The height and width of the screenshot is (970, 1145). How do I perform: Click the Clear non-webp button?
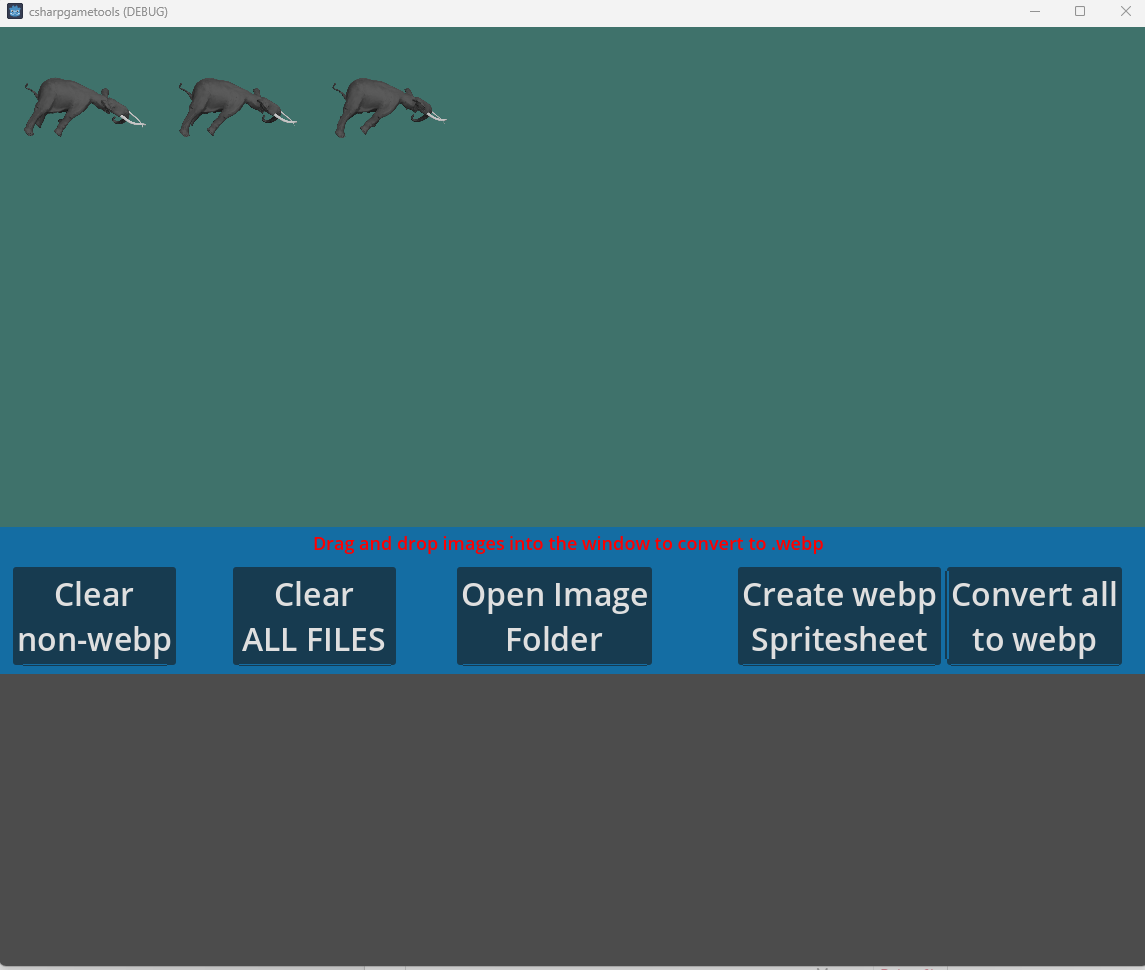(x=94, y=616)
